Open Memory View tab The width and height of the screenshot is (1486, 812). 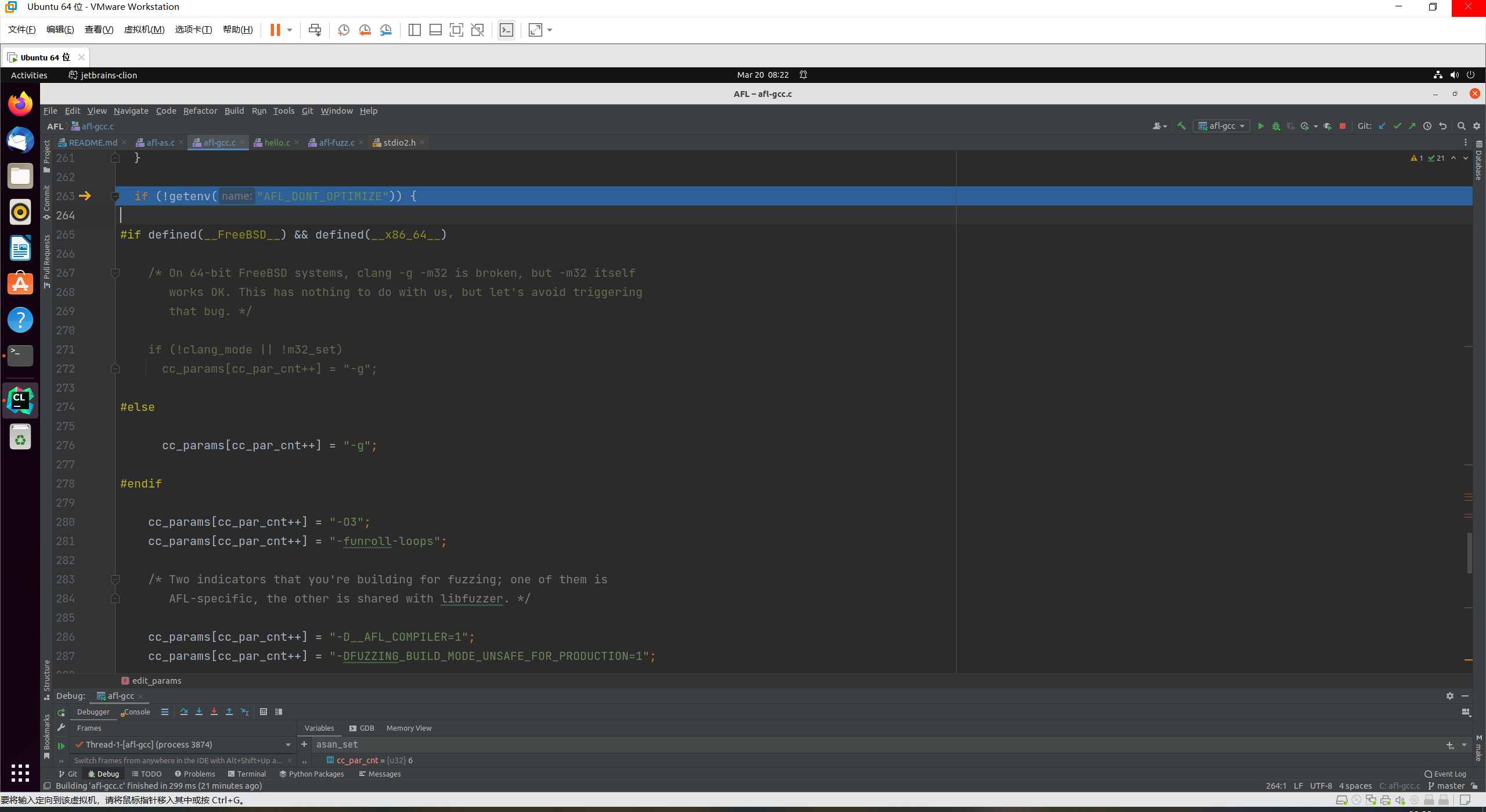point(409,728)
